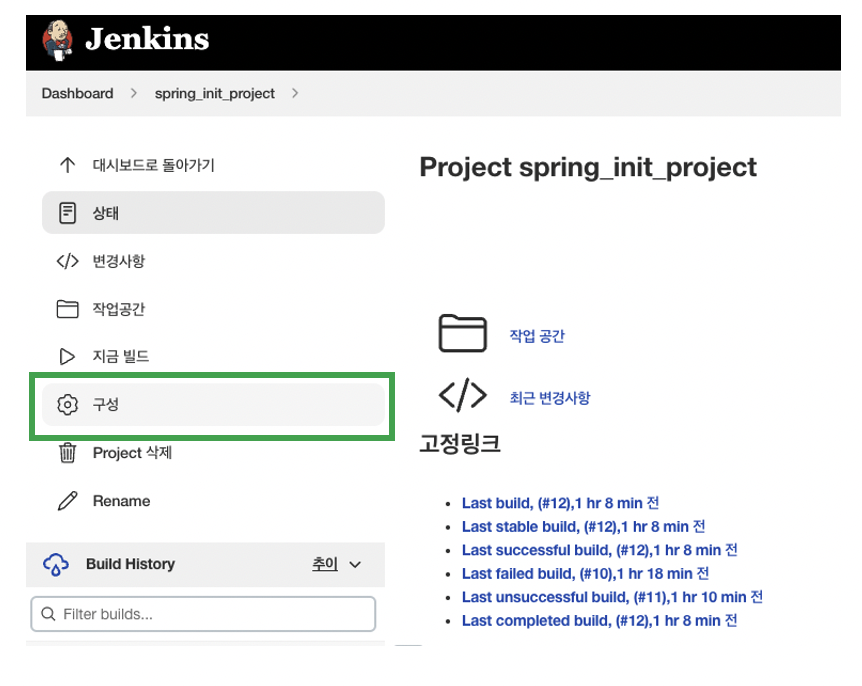Viewport: 862px width, 686px height.
Task: Click the 지금 빌드 play icon
Action: tap(67, 356)
